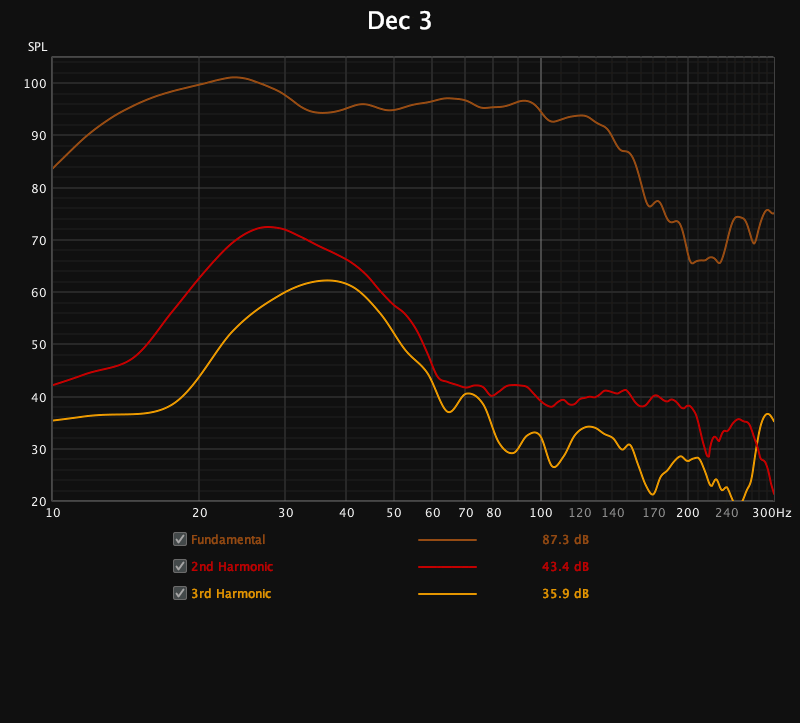Click the 120 frequency axis tick label

pos(580,513)
